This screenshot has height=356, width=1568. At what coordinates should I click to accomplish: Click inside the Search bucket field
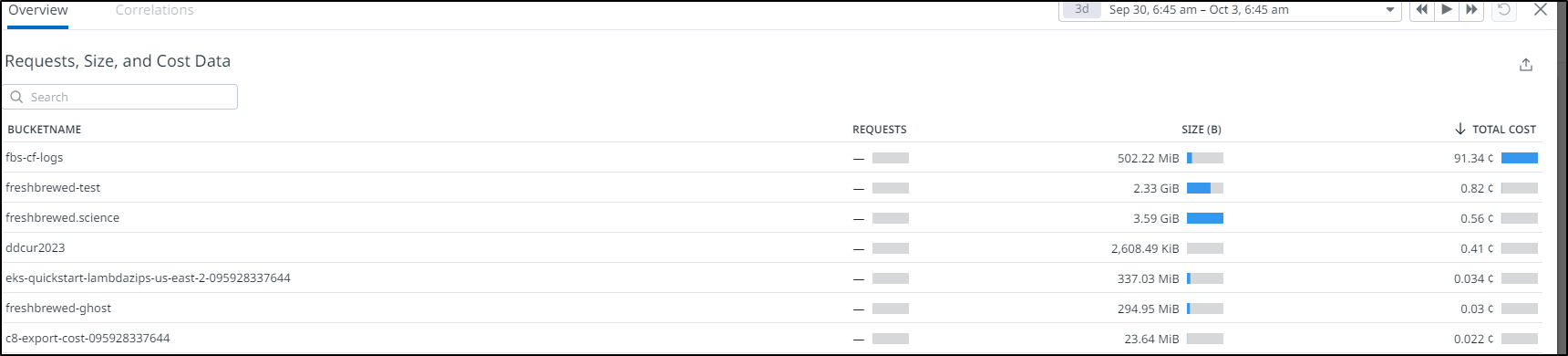tap(120, 97)
